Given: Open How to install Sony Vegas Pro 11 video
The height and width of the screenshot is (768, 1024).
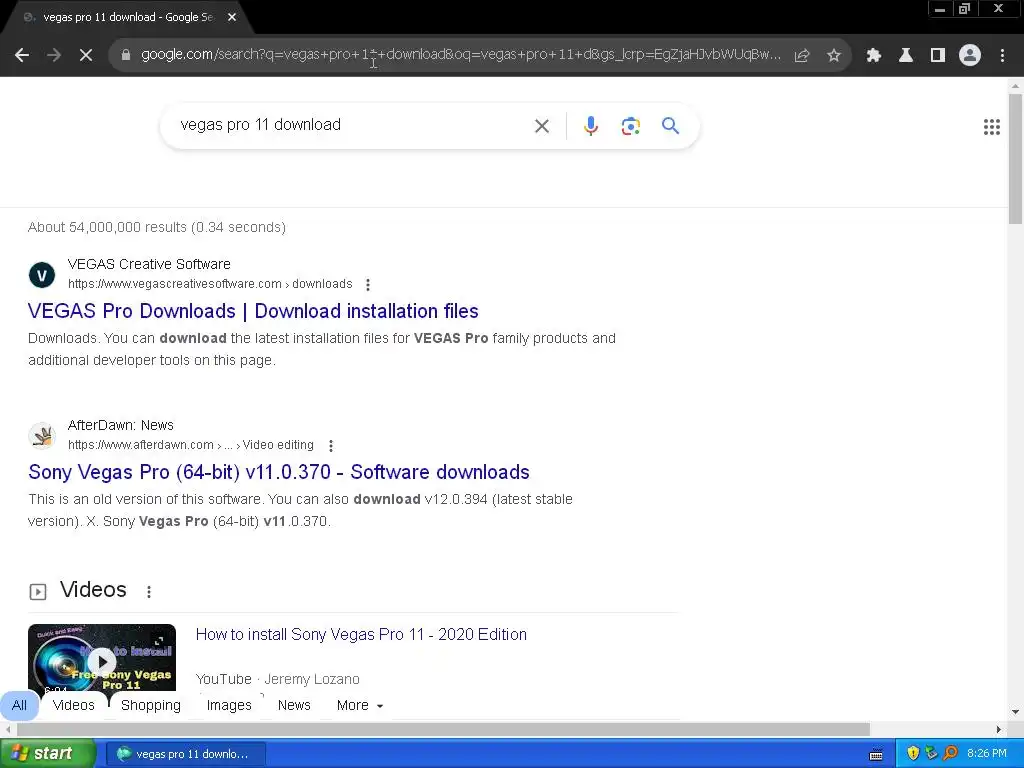Looking at the screenshot, I should coord(361,634).
